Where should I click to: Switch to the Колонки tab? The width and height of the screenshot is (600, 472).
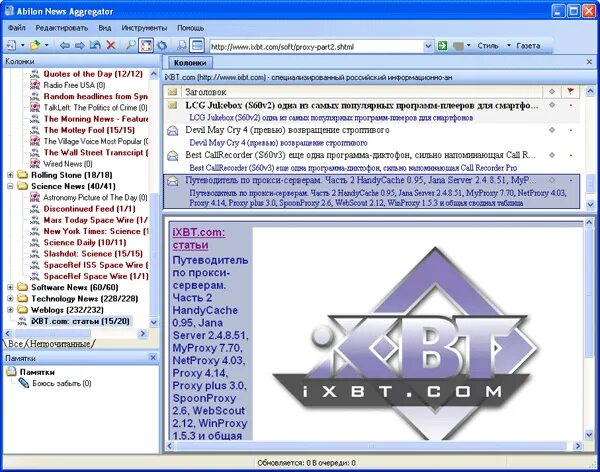tap(190, 63)
